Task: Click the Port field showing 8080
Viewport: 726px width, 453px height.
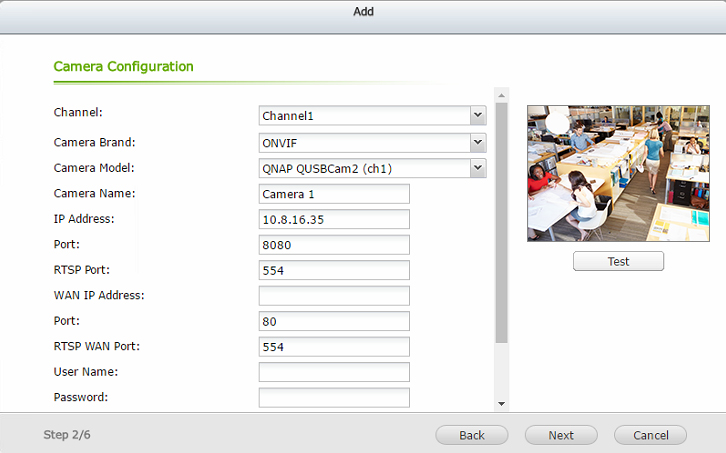Action: (334, 245)
